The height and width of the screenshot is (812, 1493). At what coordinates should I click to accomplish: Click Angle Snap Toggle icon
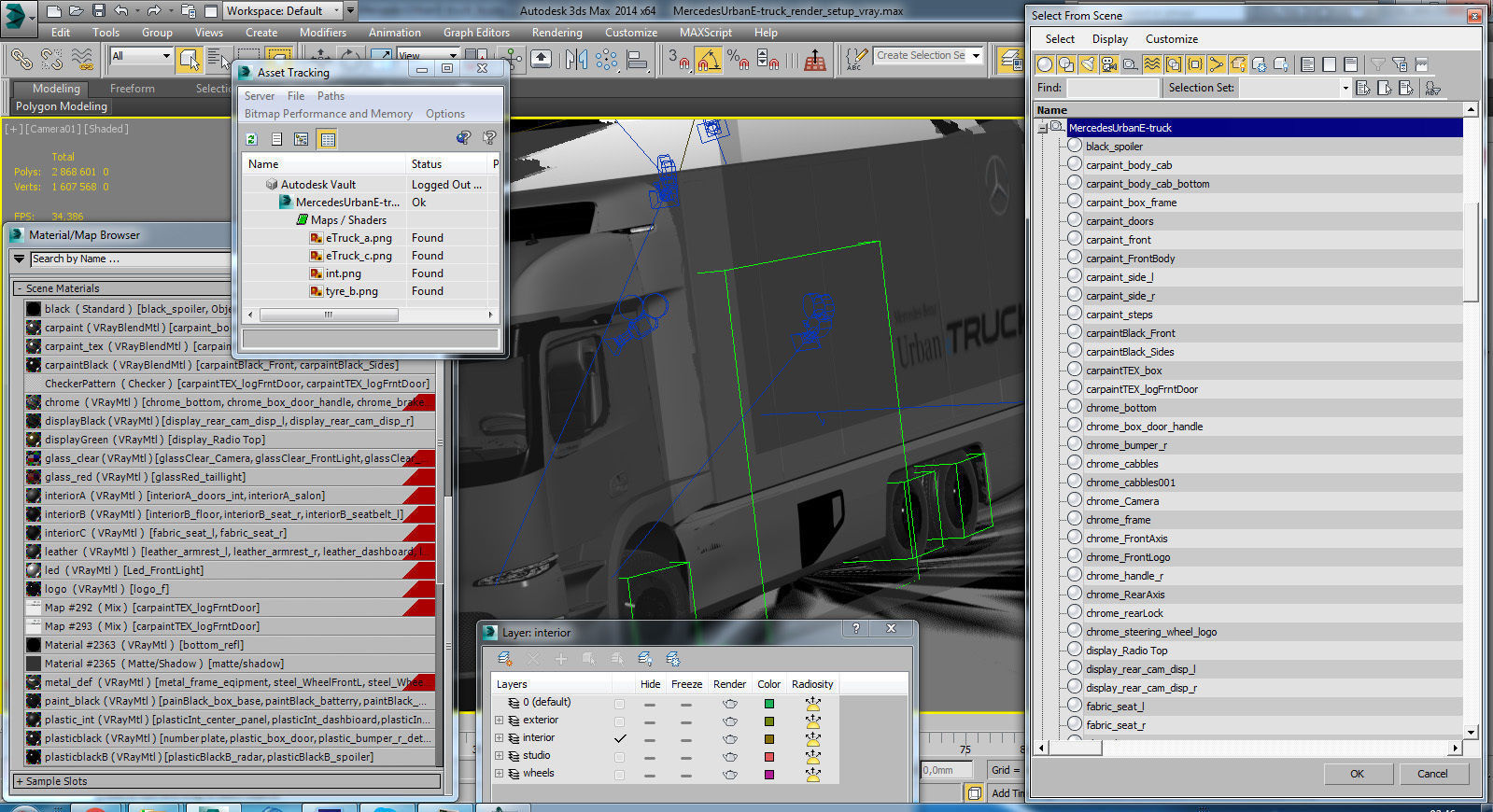click(709, 60)
